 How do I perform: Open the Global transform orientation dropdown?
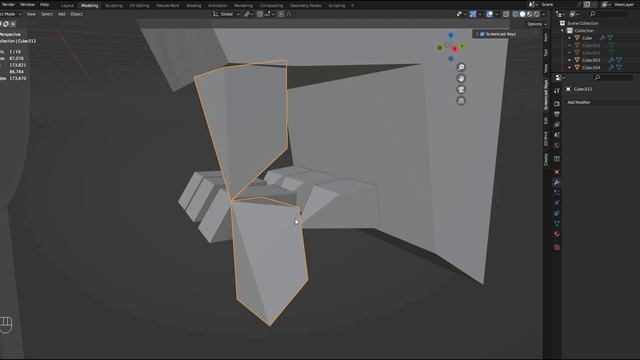tap(226, 14)
